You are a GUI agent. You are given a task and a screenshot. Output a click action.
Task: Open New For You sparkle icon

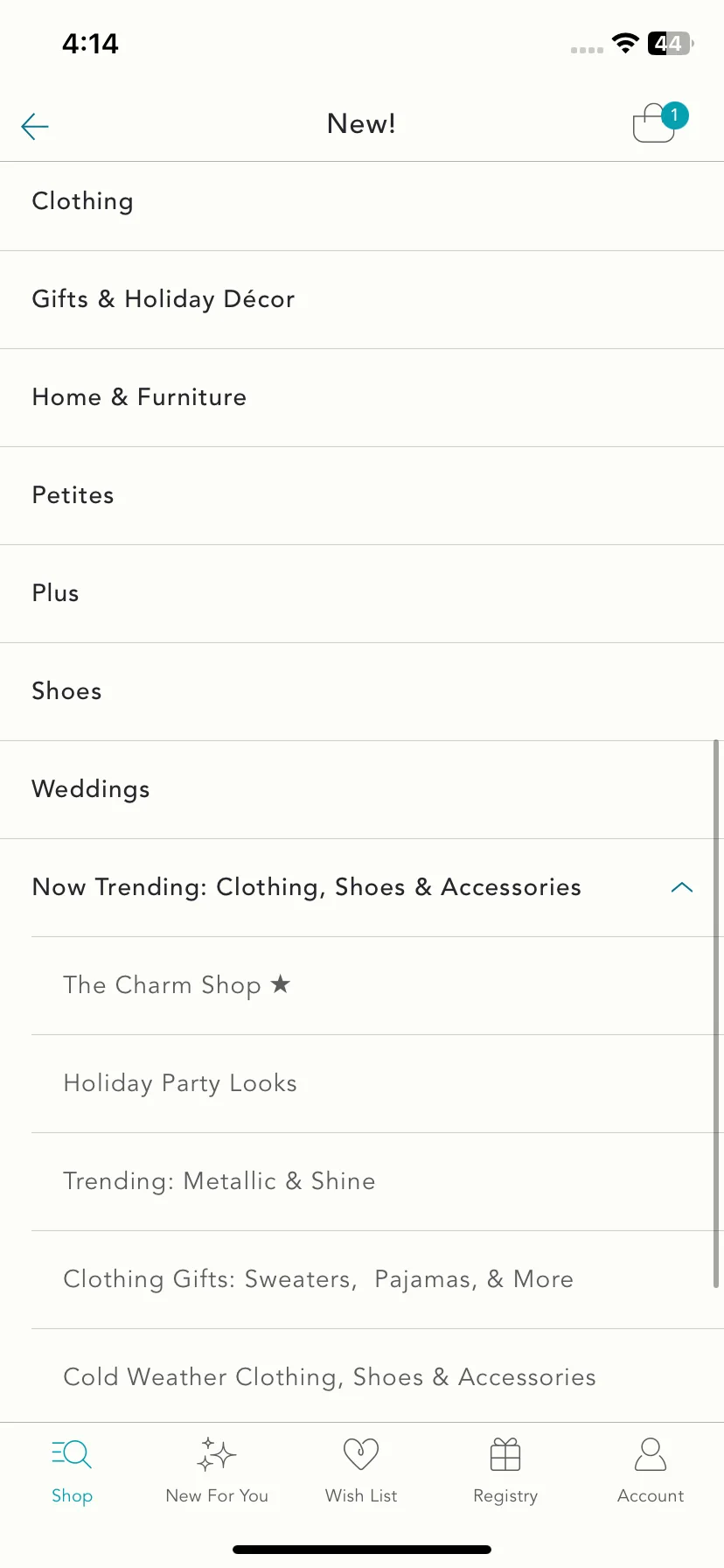[217, 1454]
